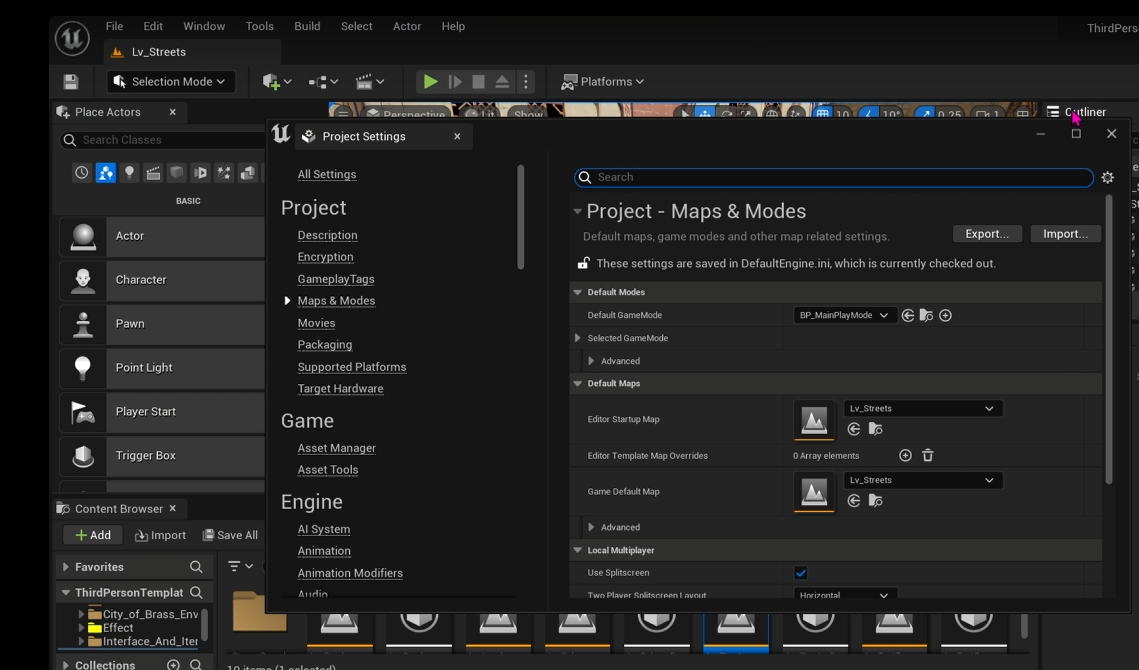Select the Basic actors category icon
This screenshot has width=1139, height=670.
pos(105,172)
